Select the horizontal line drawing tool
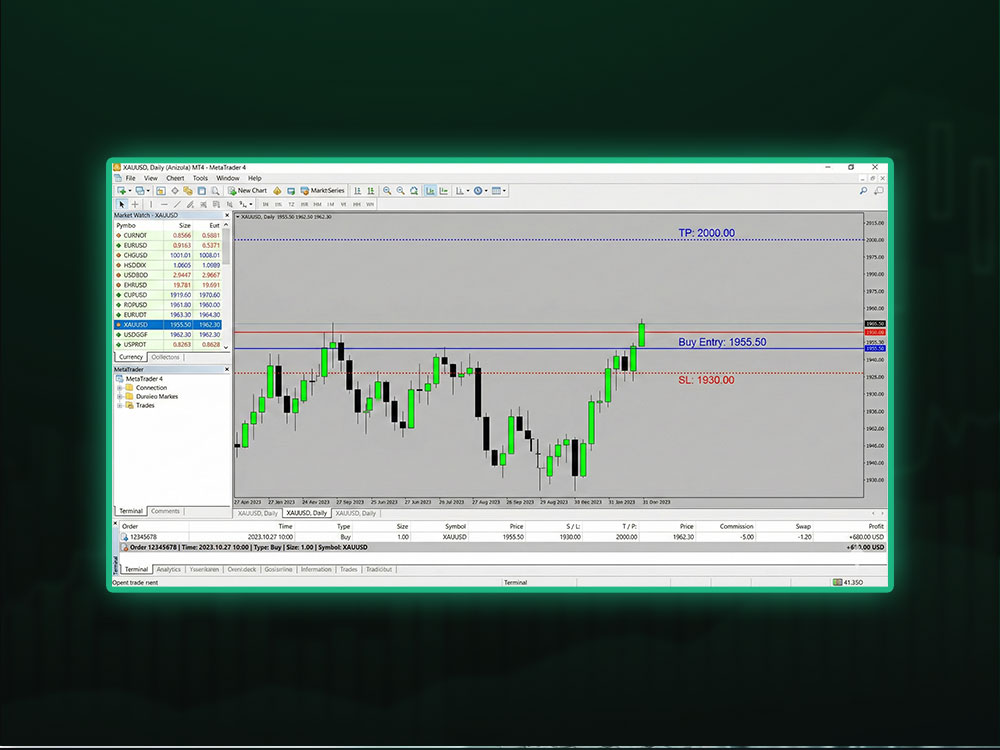 (x=164, y=204)
